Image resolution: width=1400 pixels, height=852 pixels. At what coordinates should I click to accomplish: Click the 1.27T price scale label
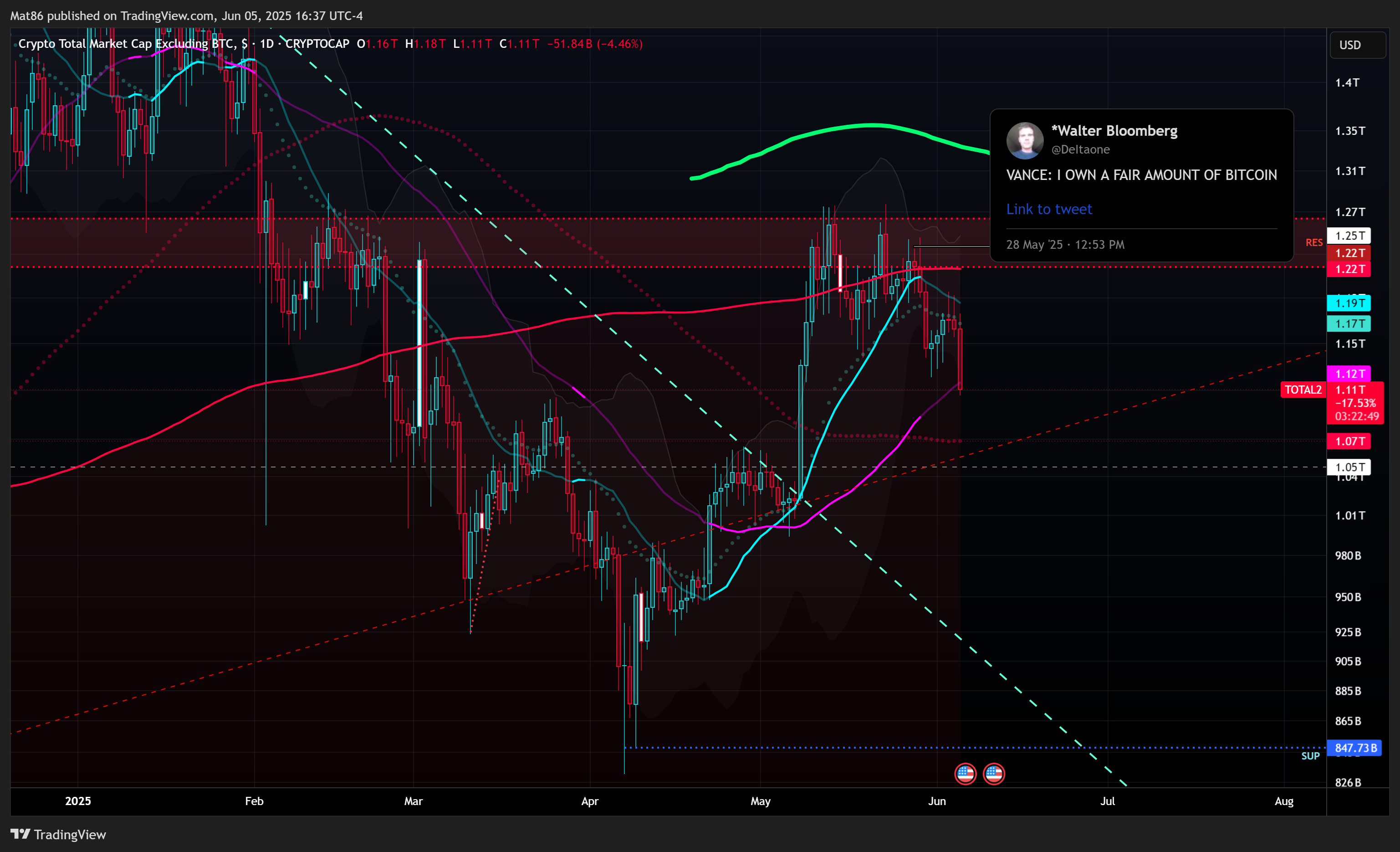[1349, 212]
